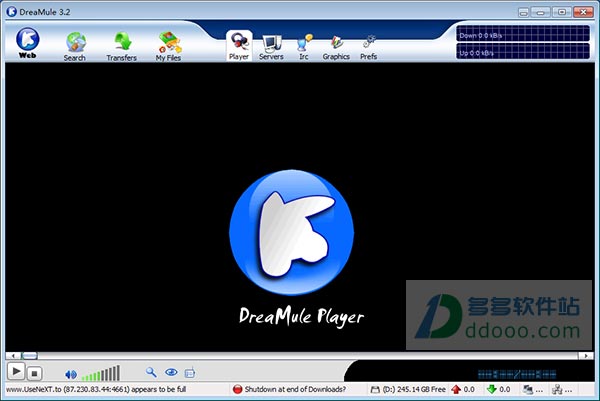Click the computers connection status icon
The height and width of the screenshot is (401, 600).
pyautogui.click(x=528, y=390)
